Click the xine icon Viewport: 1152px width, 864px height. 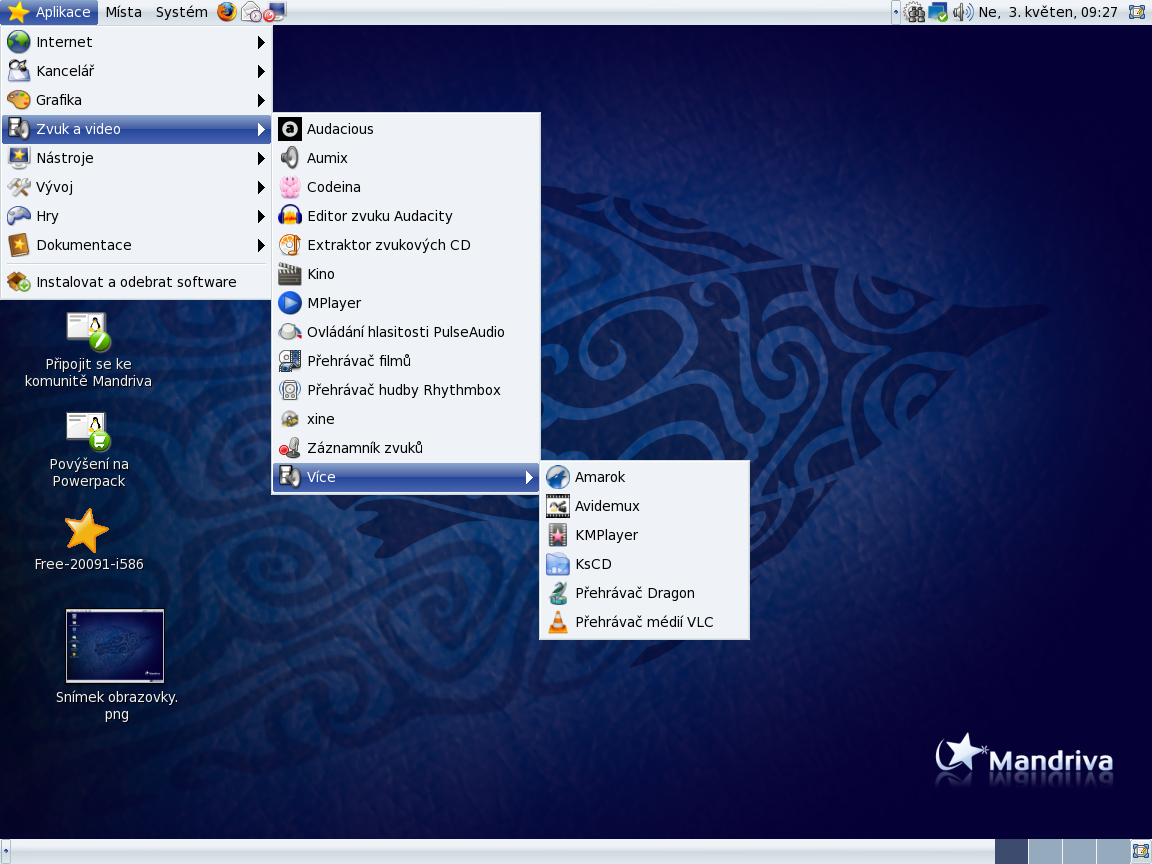click(x=289, y=419)
